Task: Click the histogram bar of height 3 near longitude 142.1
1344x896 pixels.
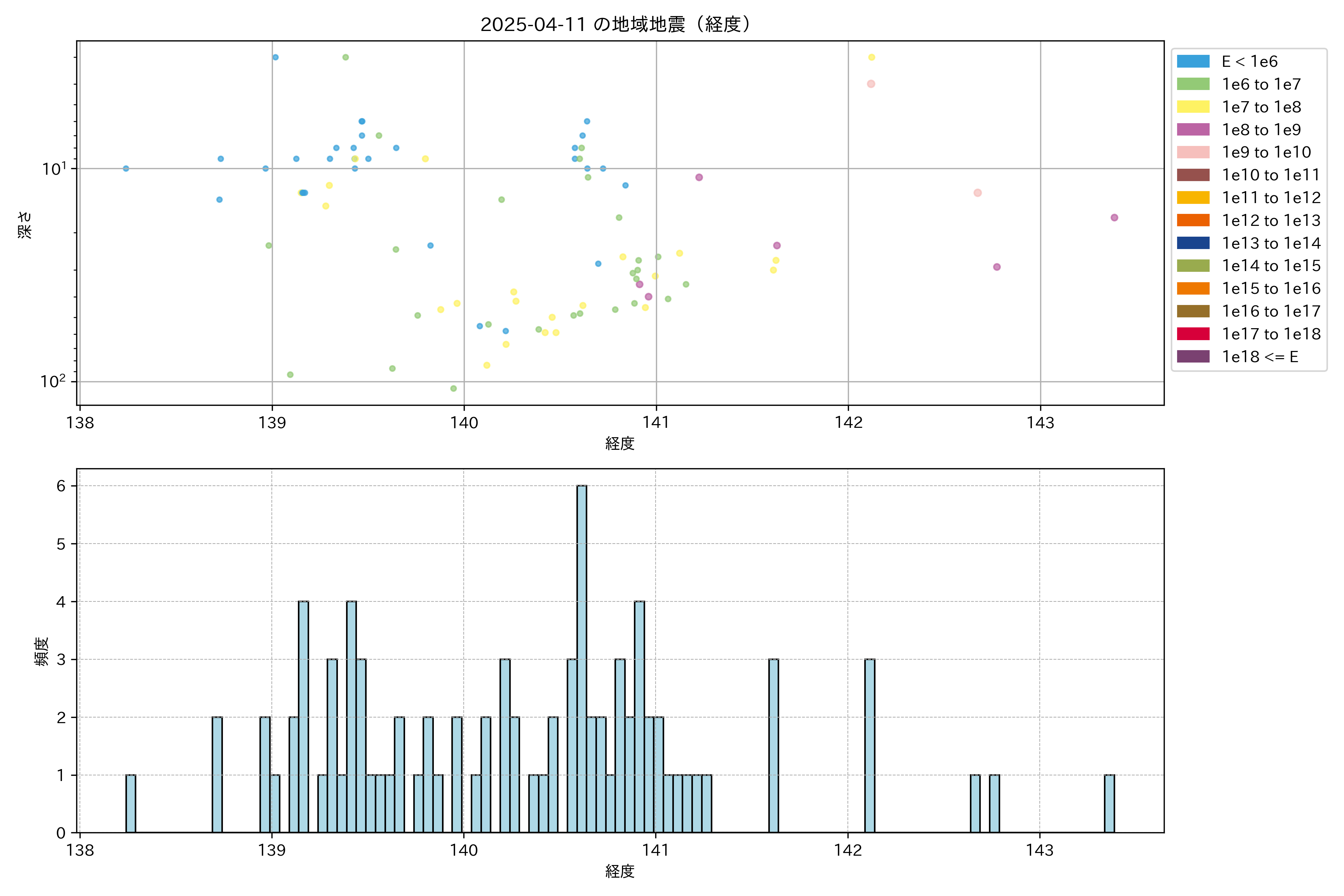Action: [x=869, y=745]
